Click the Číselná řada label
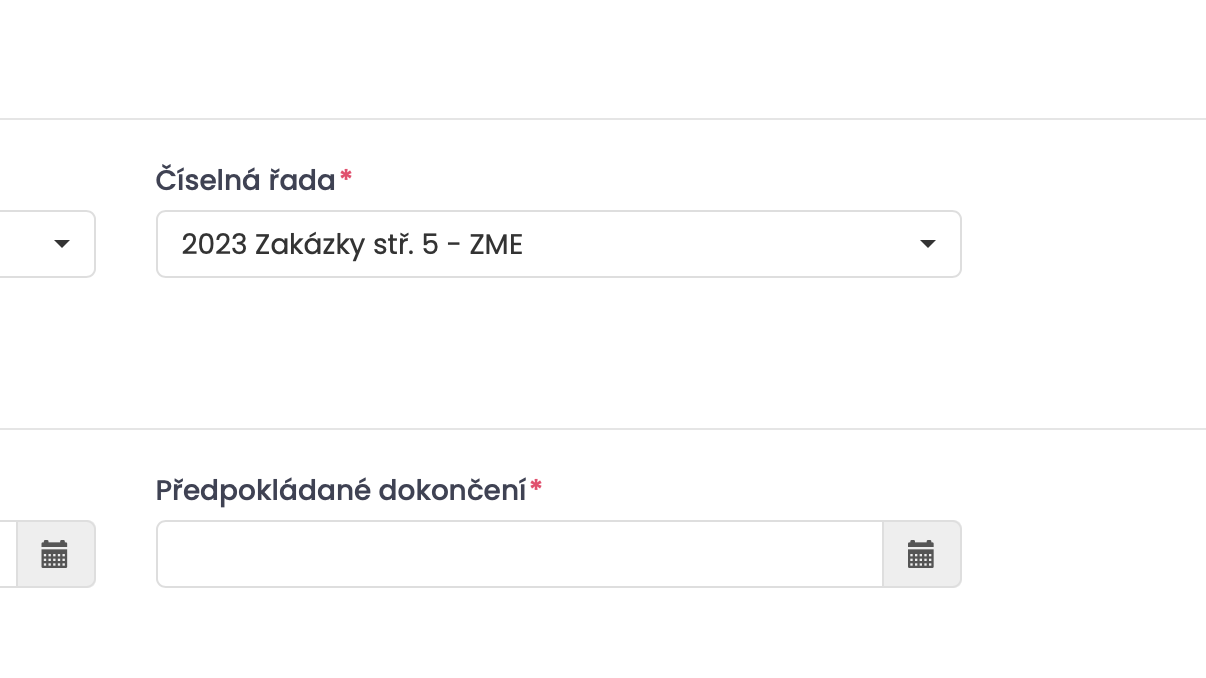1206x678 pixels. (246, 181)
